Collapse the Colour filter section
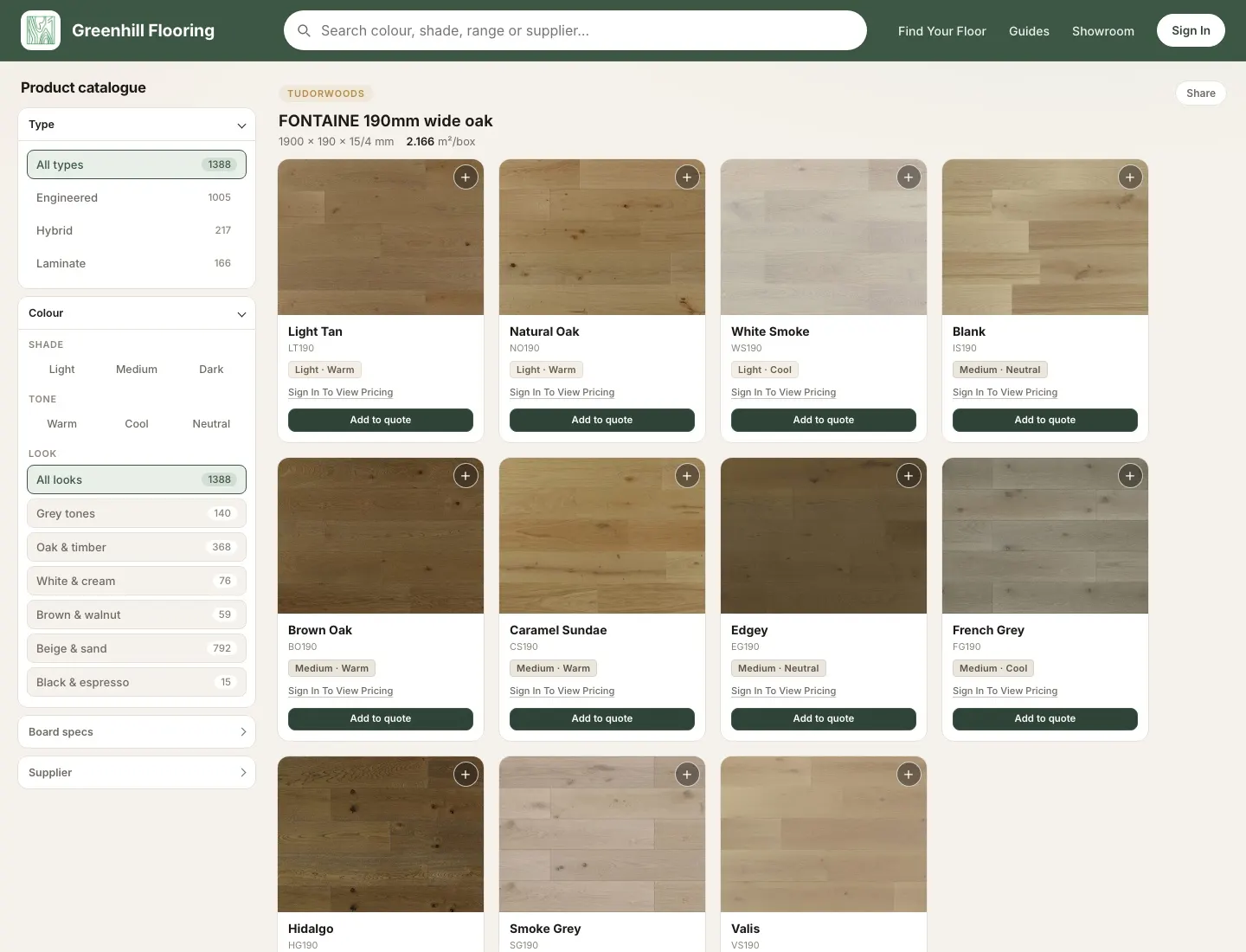 coord(137,313)
